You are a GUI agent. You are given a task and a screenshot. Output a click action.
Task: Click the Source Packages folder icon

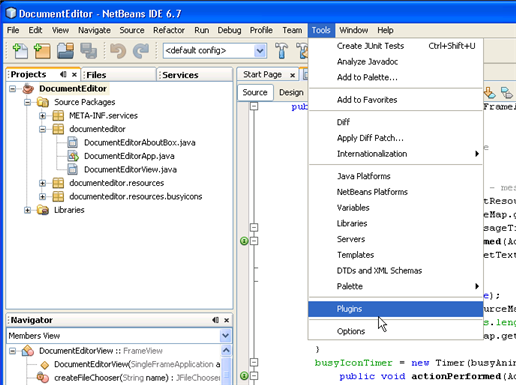pyautogui.click(x=43, y=102)
